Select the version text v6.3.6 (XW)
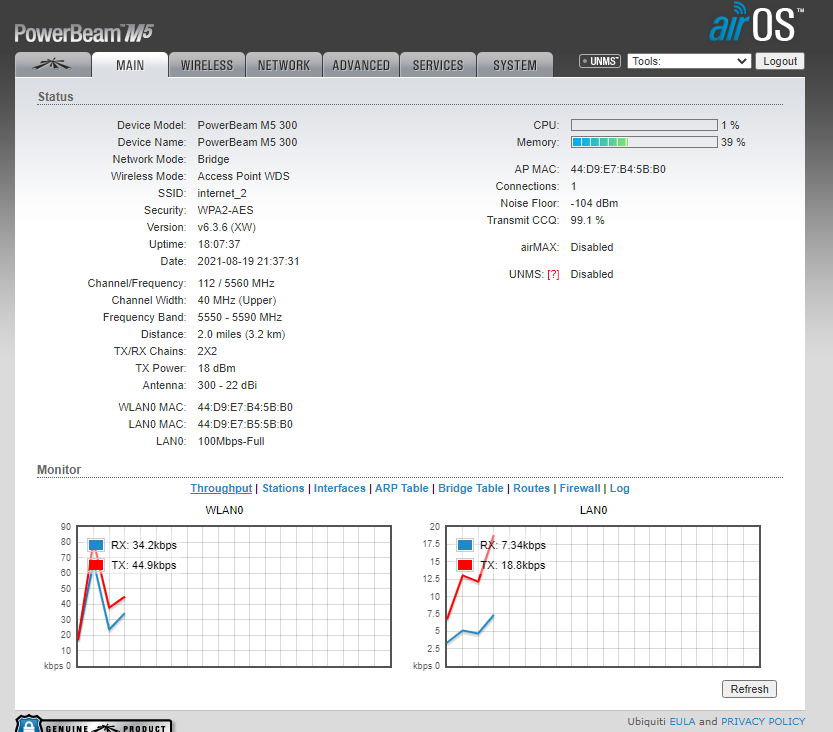This screenshot has width=833, height=732. coord(226,227)
